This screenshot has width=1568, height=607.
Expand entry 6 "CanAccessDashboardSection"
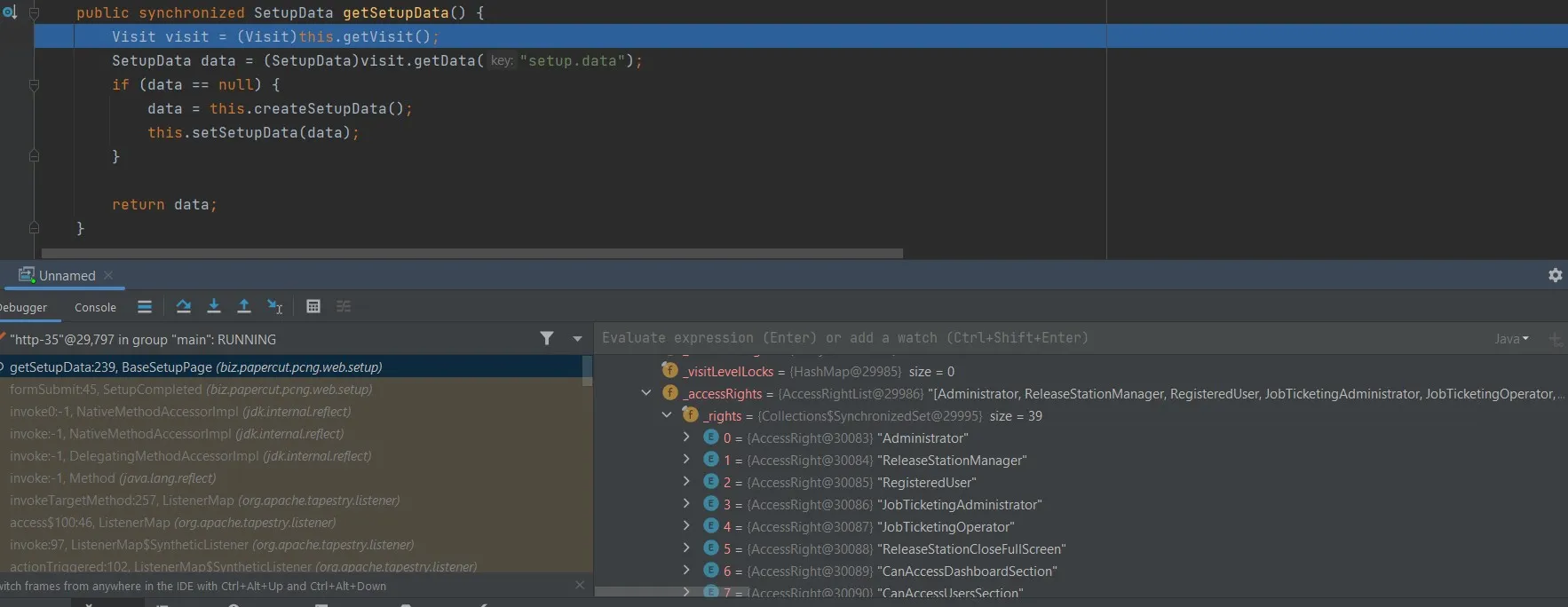[686, 571]
